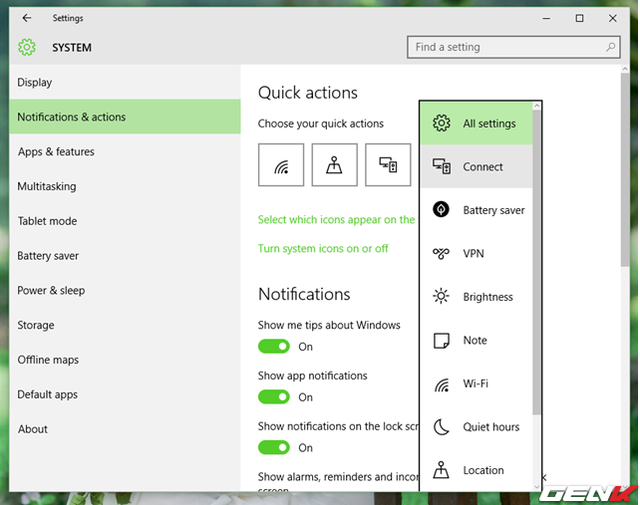This screenshot has height=505, width=640.
Task: Open Battery saver sidebar page
Action: point(125,256)
